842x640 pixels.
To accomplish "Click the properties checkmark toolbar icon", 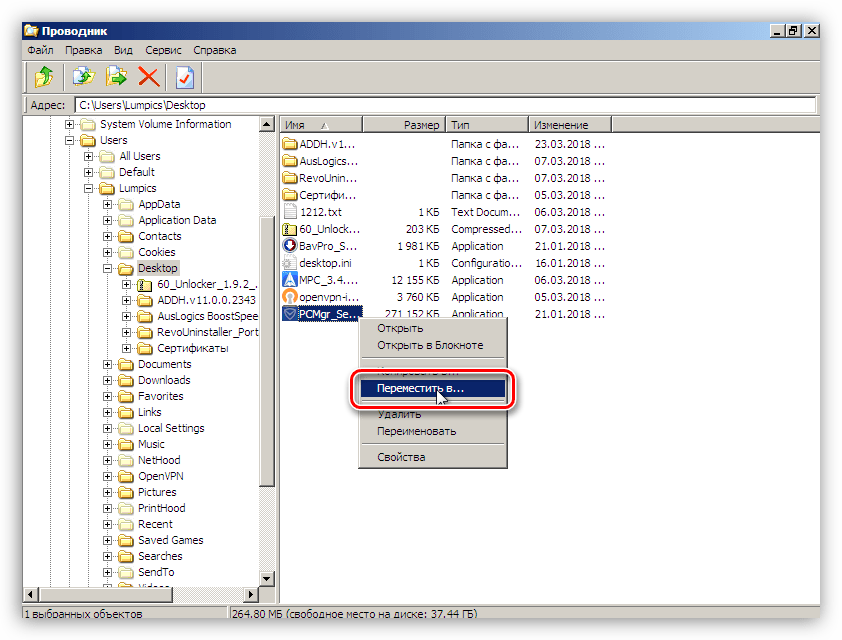I will 185,76.
